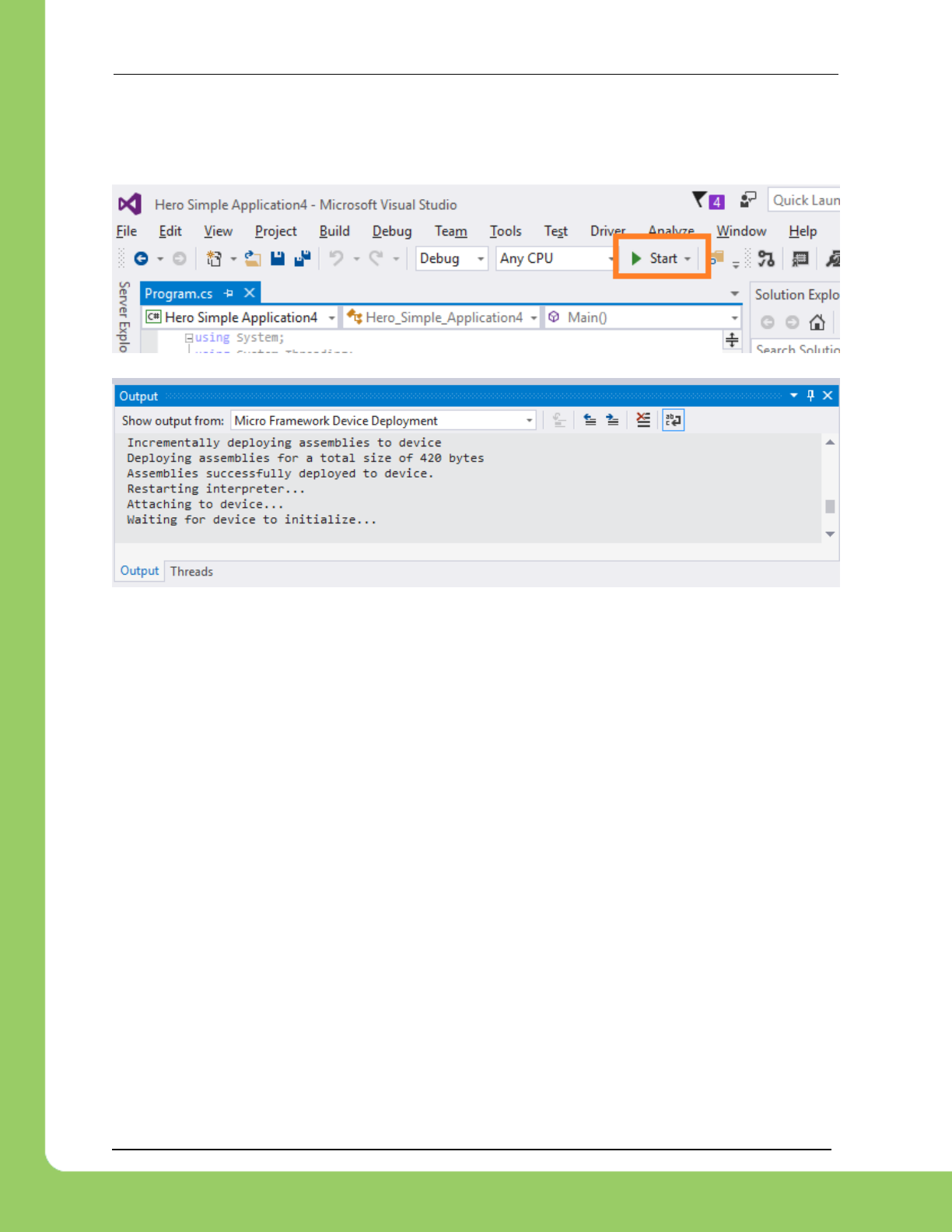Screen dimensions: 952x1232
Task: Click the feedback icon beside Quick Launch
Action: 748,200
